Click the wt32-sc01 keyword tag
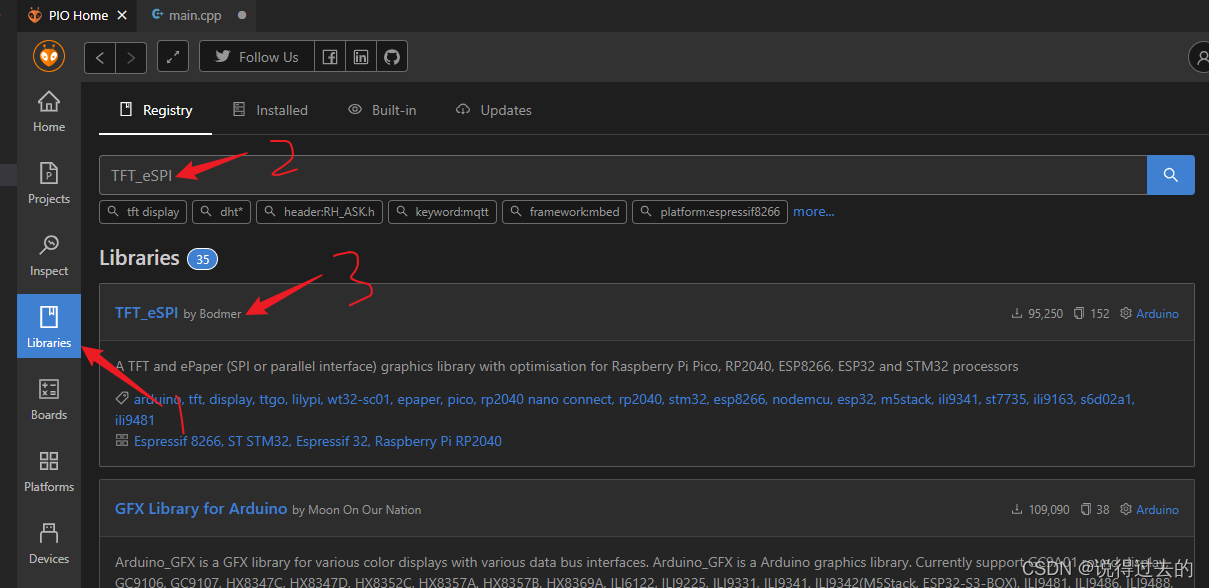The width and height of the screenshot is (1209, 588). coord(359,399)
